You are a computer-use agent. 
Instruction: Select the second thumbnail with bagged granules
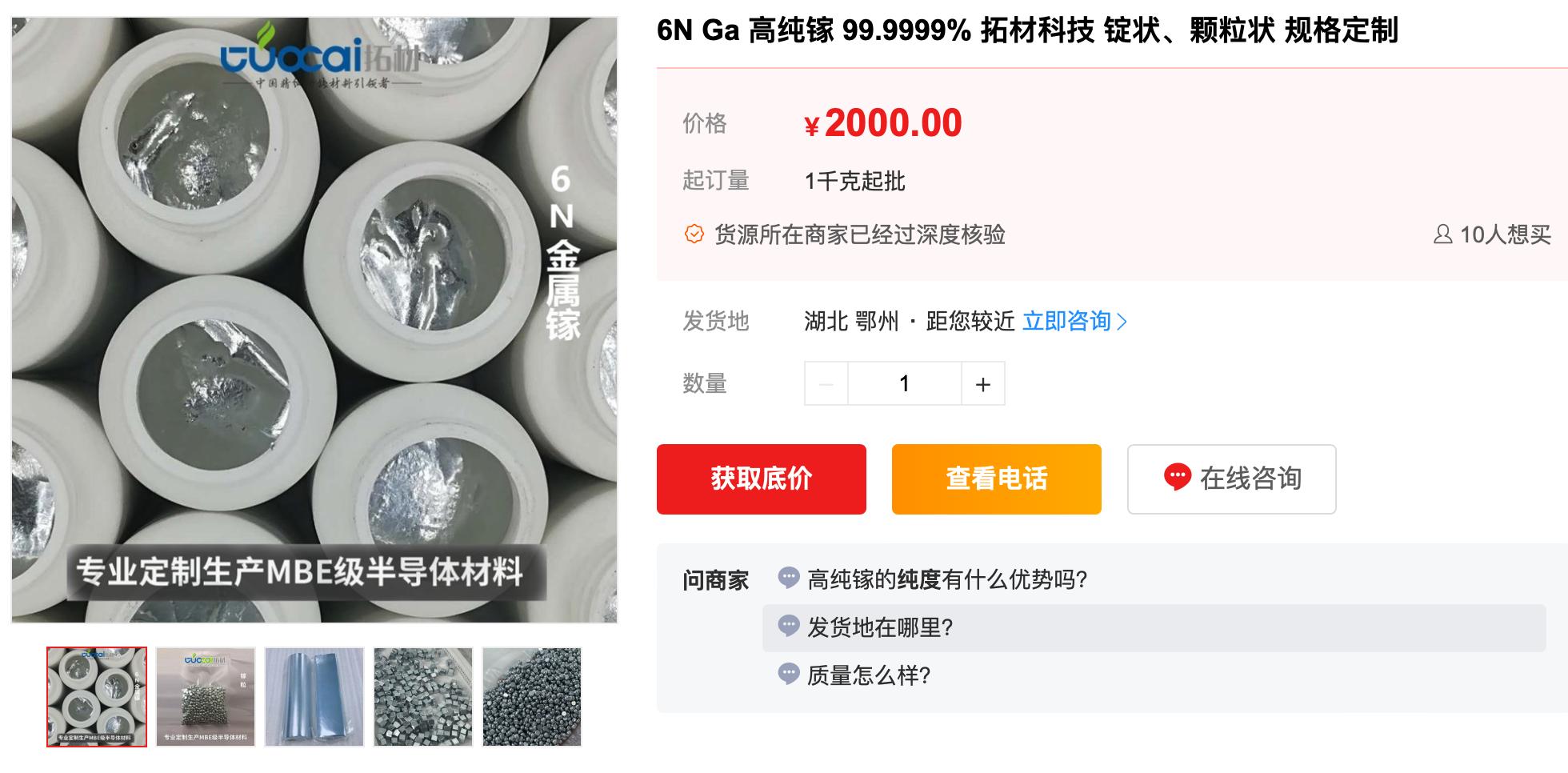(206, 697)
